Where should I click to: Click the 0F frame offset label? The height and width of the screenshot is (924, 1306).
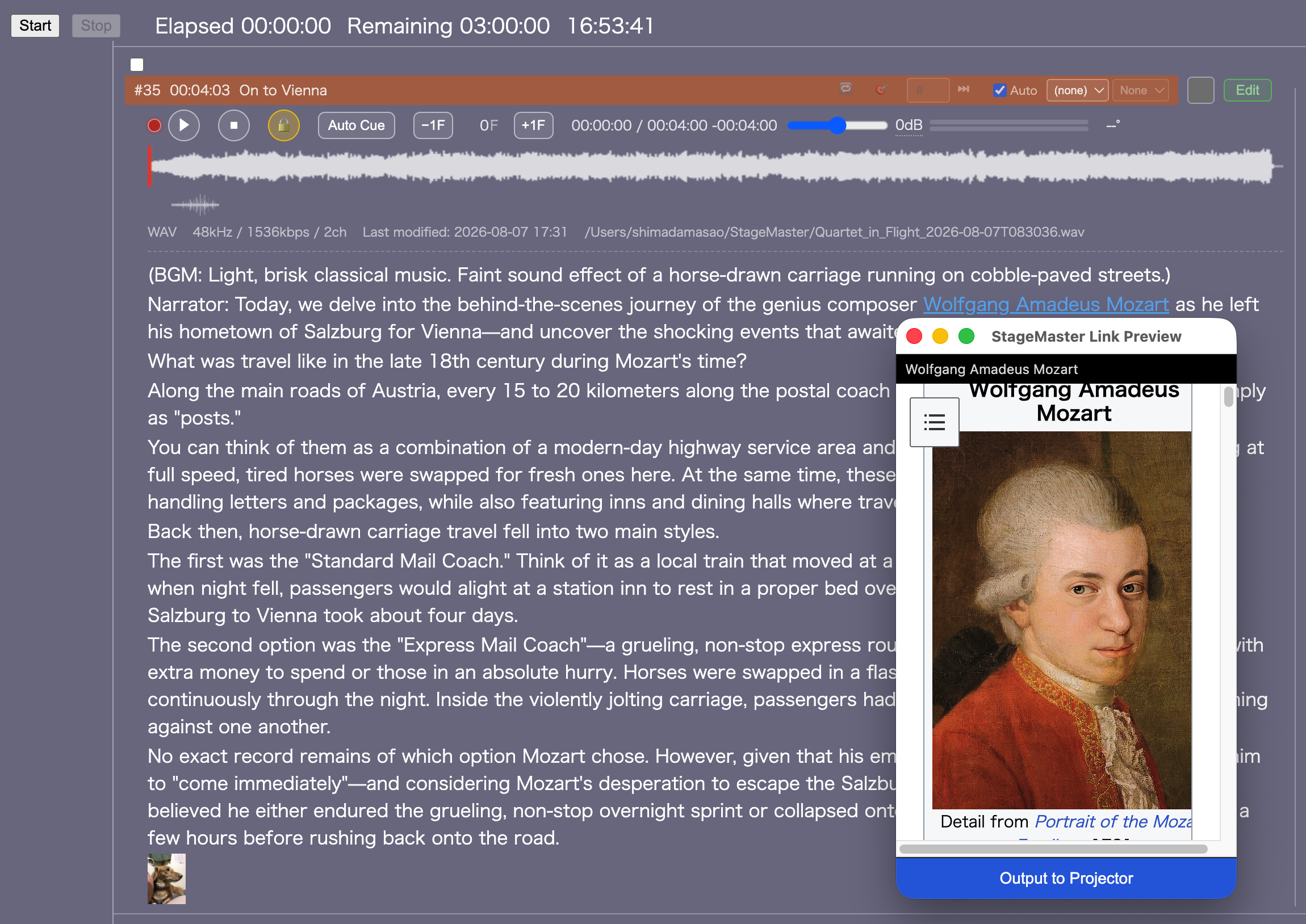click(x=489, y=125)
